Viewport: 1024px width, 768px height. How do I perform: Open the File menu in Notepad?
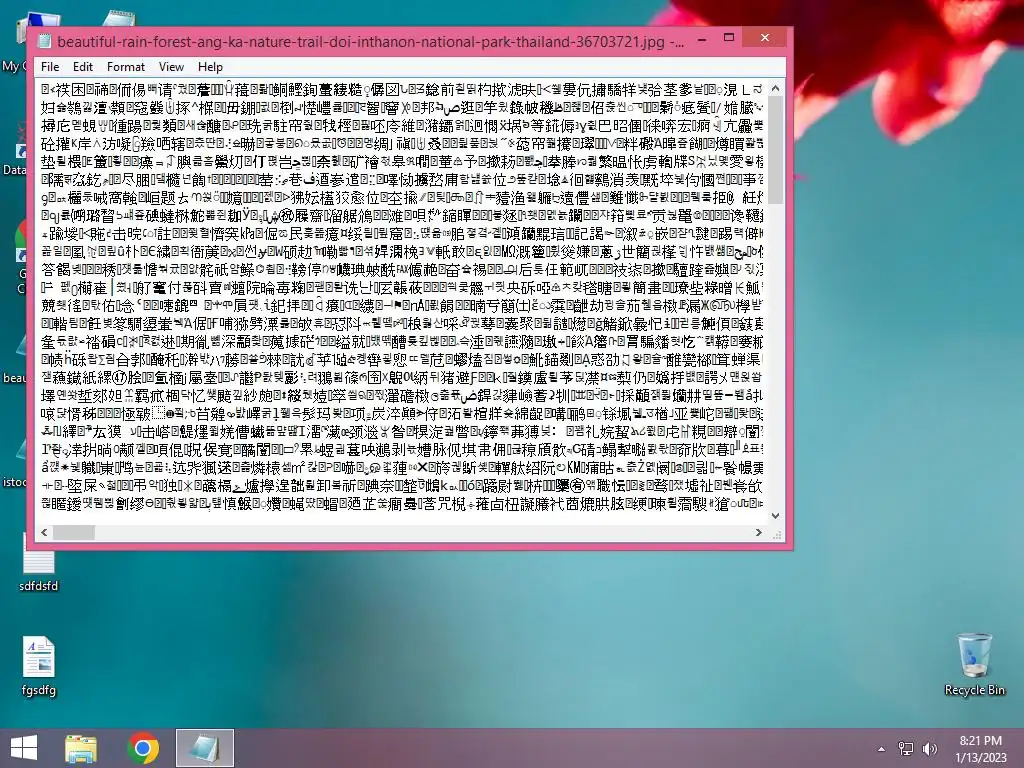coord(50,67)
